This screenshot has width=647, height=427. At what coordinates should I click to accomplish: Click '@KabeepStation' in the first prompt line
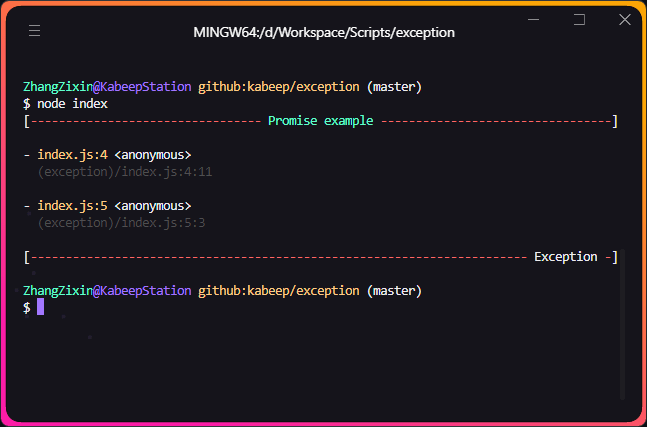coord(142,87)
